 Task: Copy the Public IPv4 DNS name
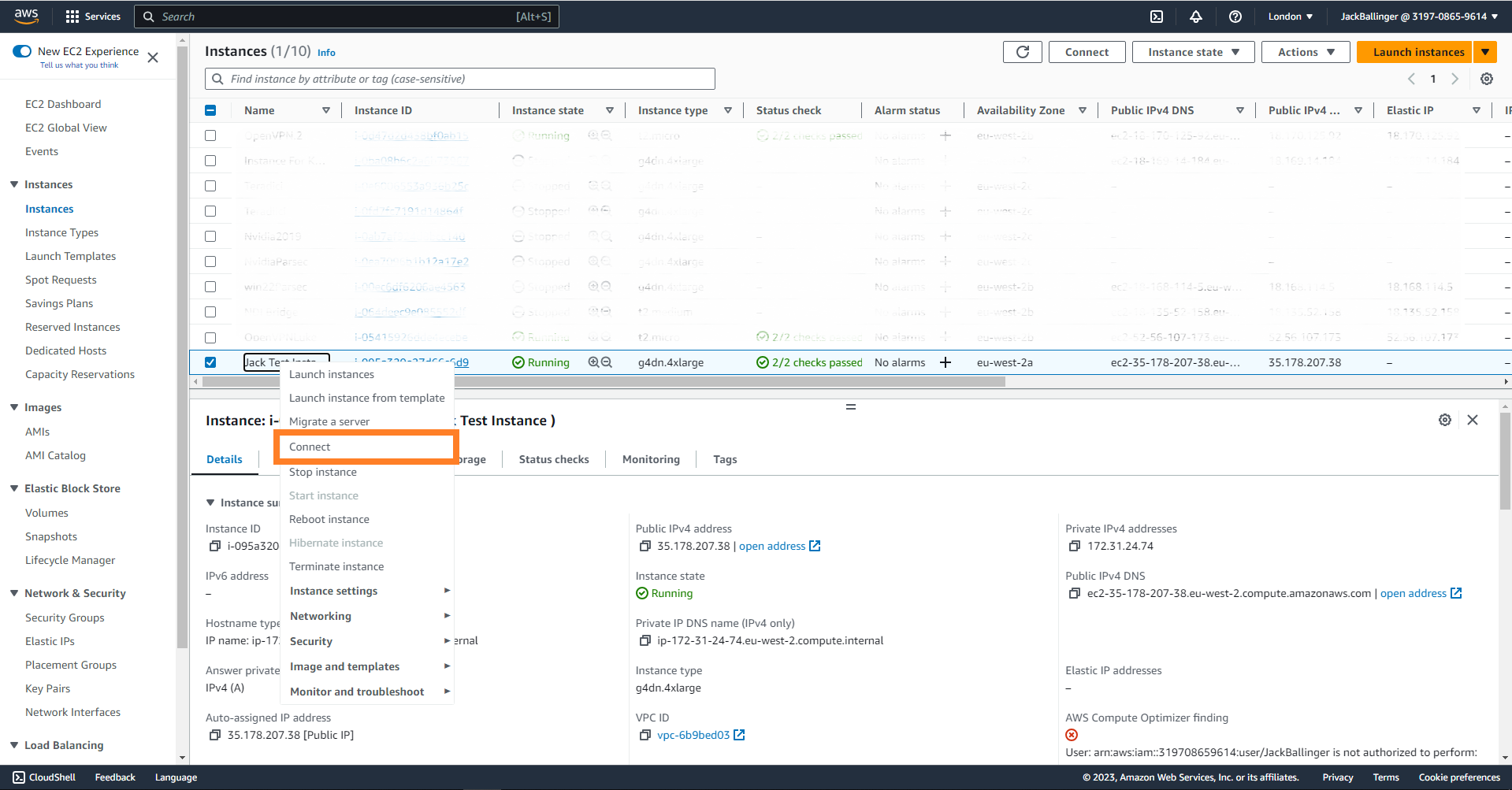pyautogui.click(x=1074, y=593)
